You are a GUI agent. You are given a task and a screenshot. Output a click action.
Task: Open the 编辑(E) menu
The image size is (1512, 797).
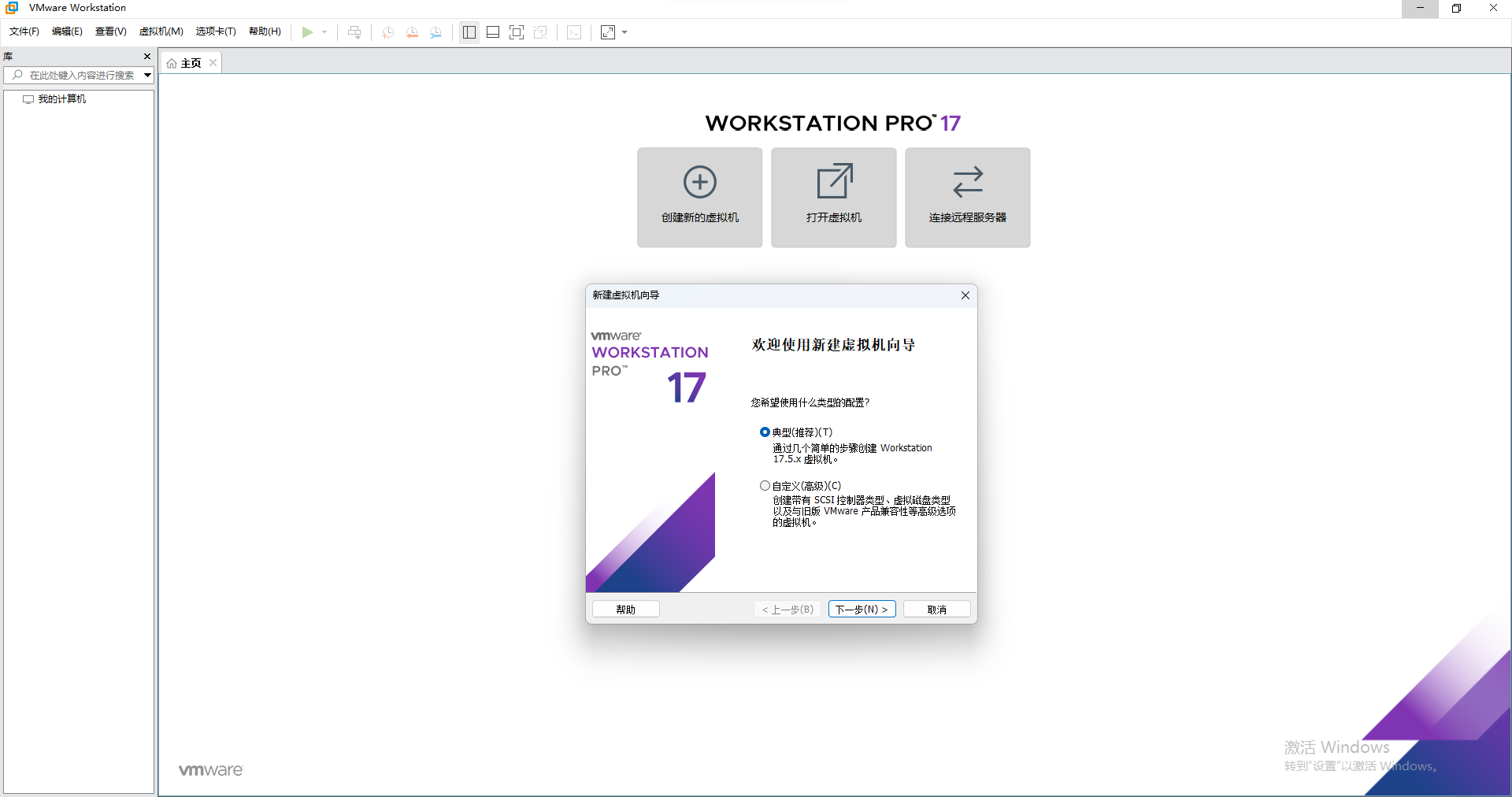pyautogui.click(x=67, y=32)
